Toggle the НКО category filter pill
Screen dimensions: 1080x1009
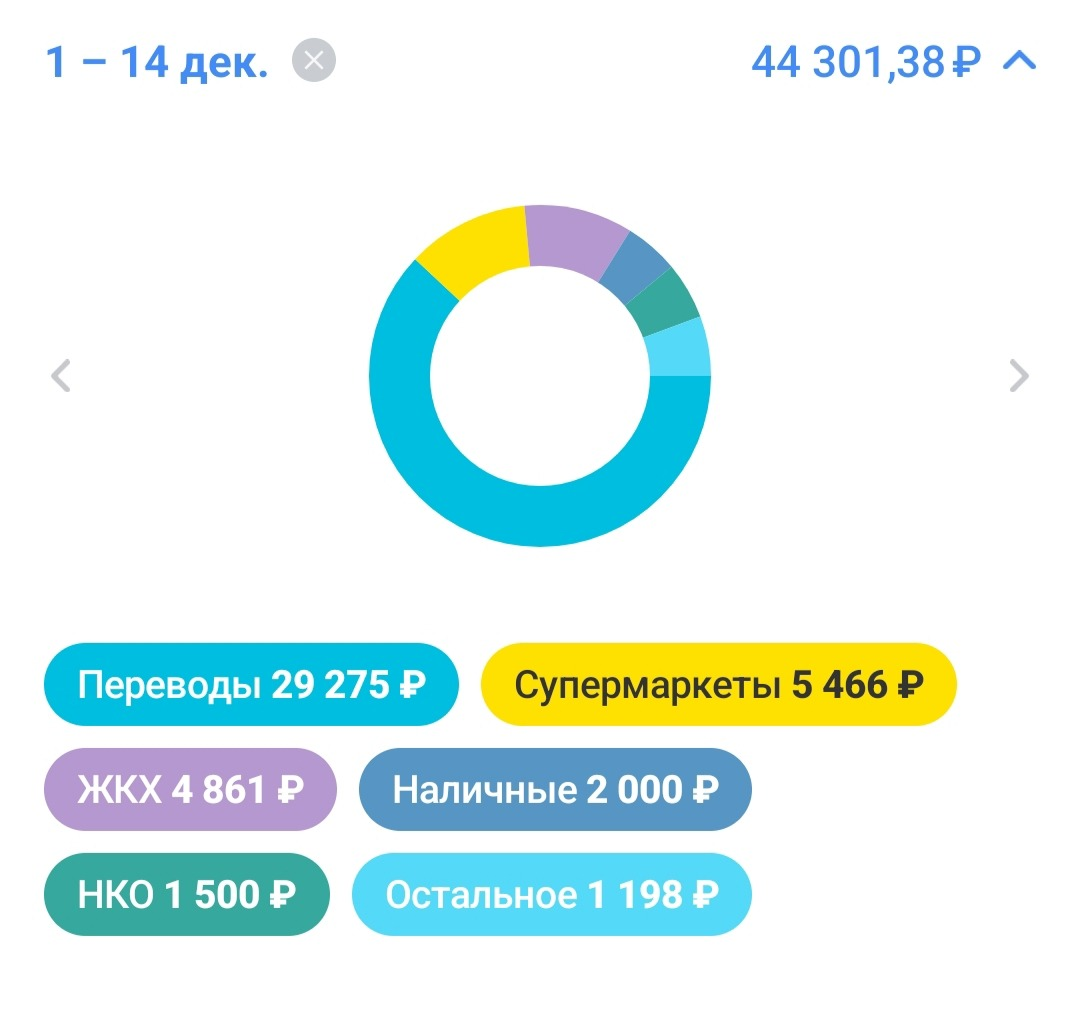(186, 895)
